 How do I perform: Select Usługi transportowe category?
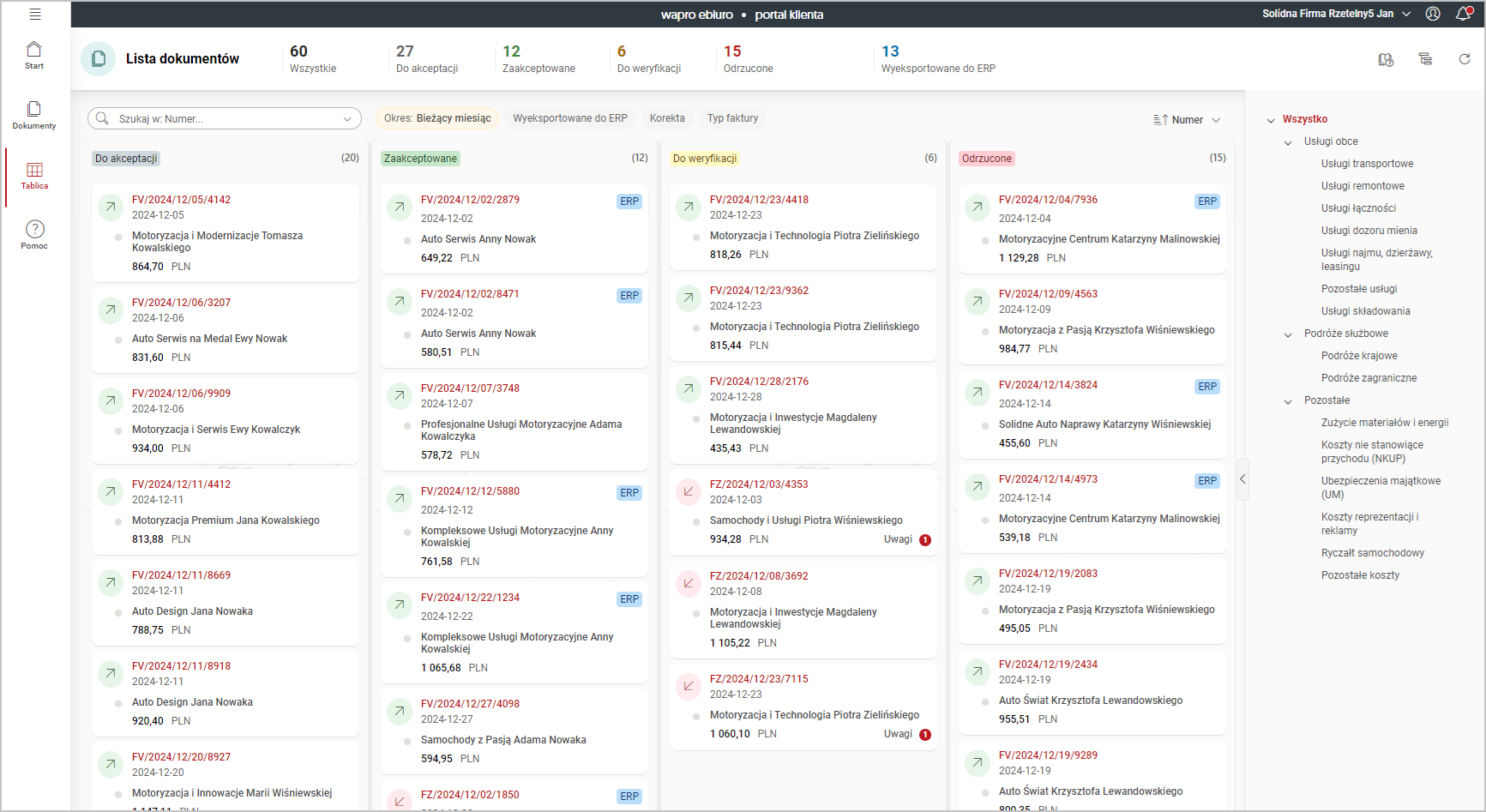click(x=1367, y=164)
